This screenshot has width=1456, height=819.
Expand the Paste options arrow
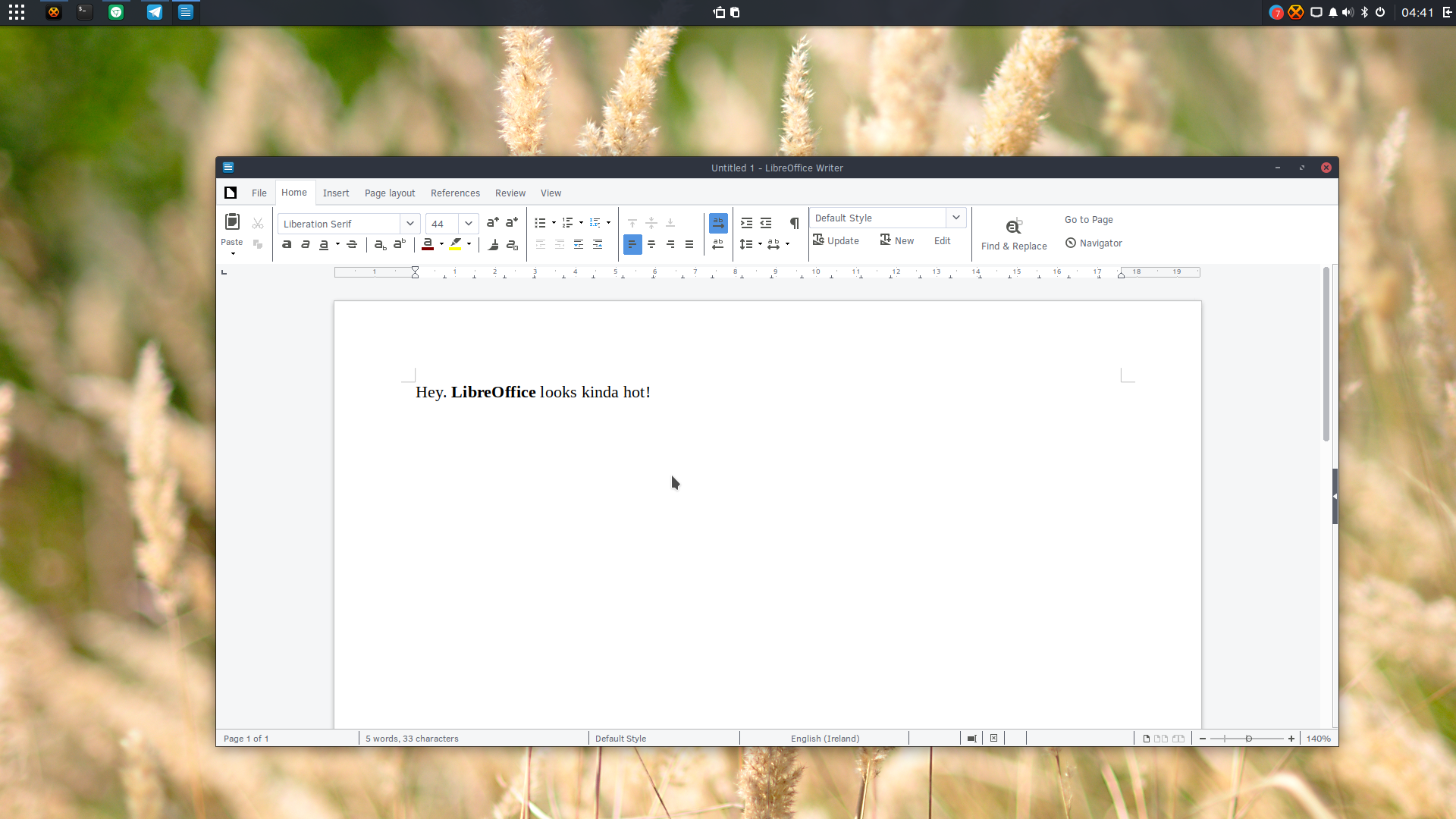coord(233,253)
